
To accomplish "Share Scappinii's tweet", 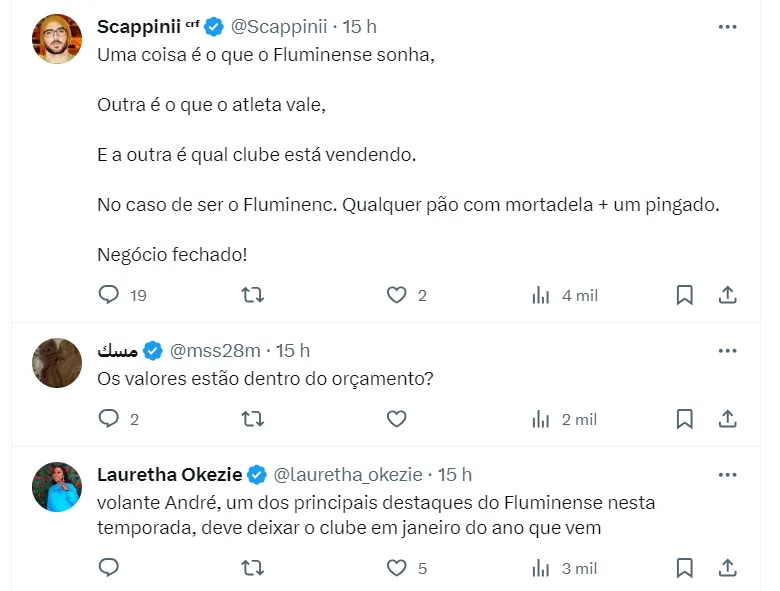I will (x=729, y=295).
